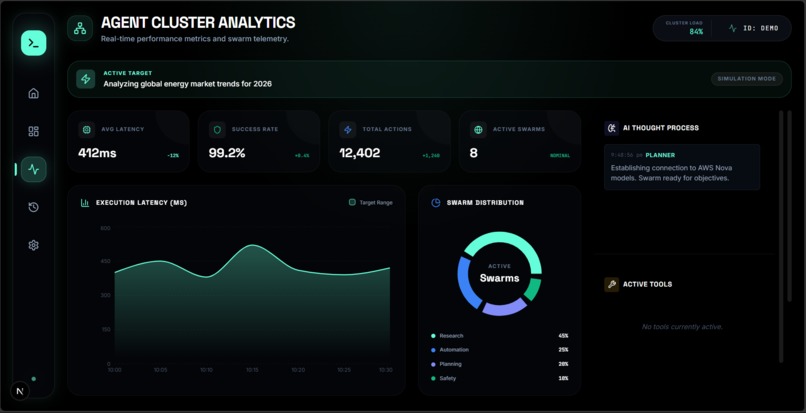
Task: Click the purple Planning donut segment
Action: pos(505,309)
